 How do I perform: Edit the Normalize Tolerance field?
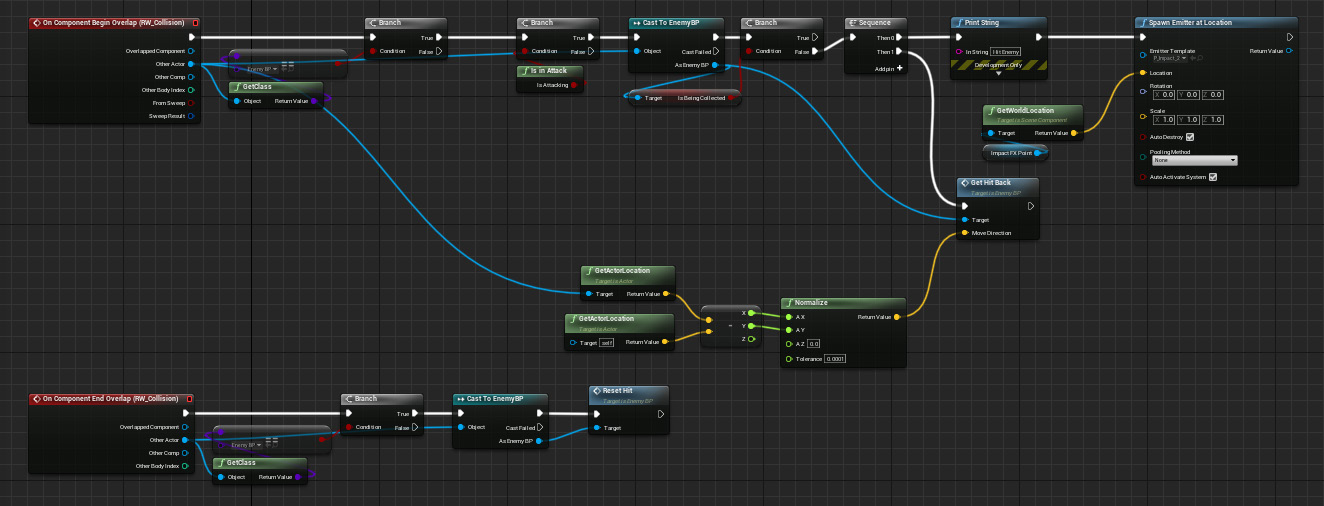[836, 358]
